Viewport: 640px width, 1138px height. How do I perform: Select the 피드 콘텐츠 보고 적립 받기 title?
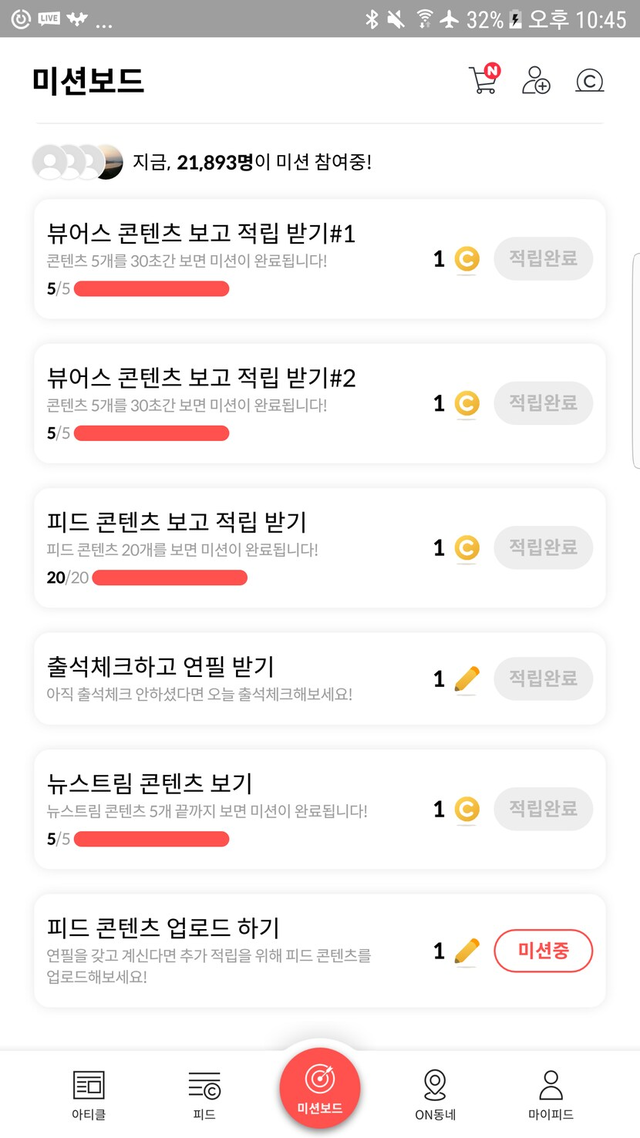(x=177, y=521)
